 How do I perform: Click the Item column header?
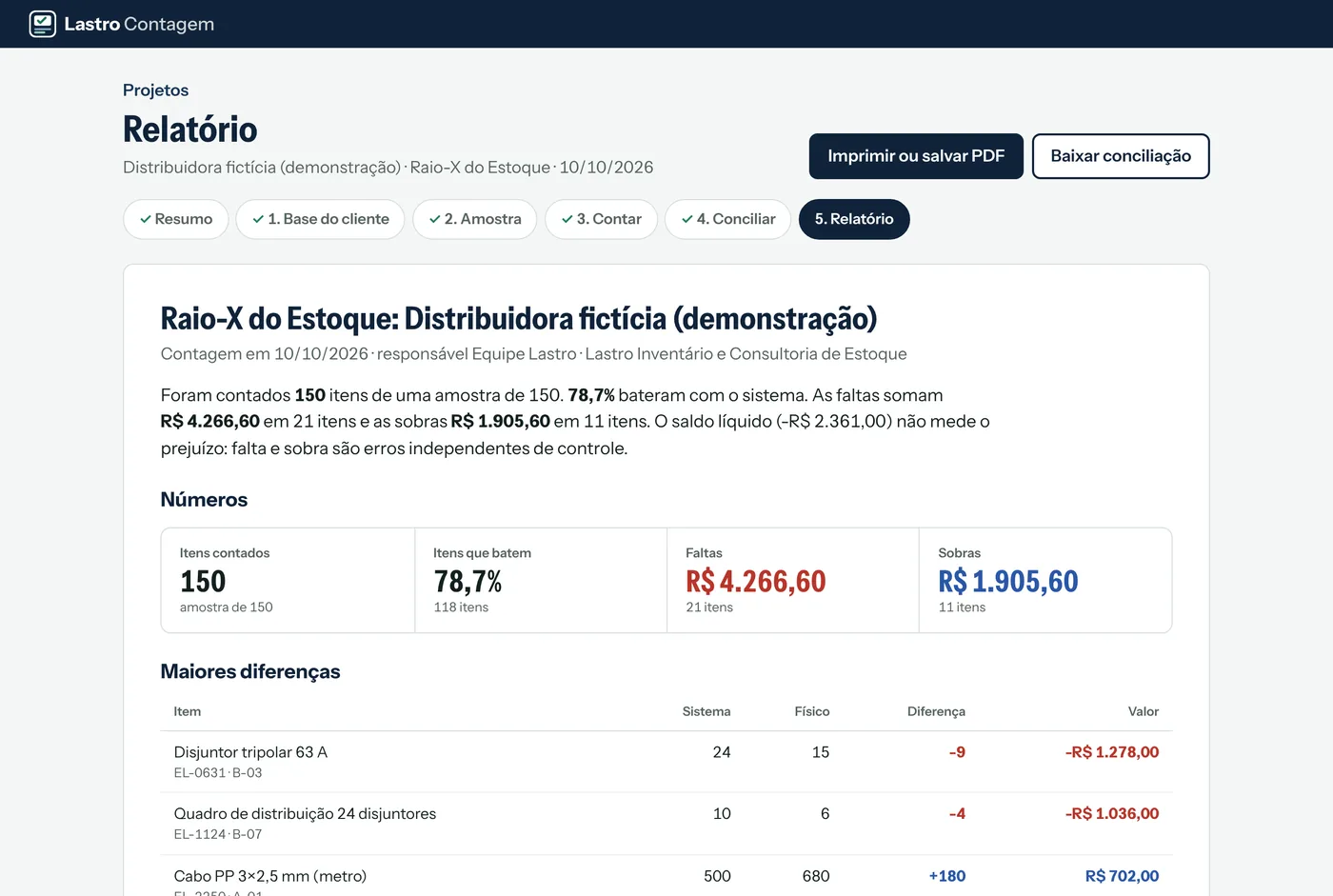click(188, 711)
